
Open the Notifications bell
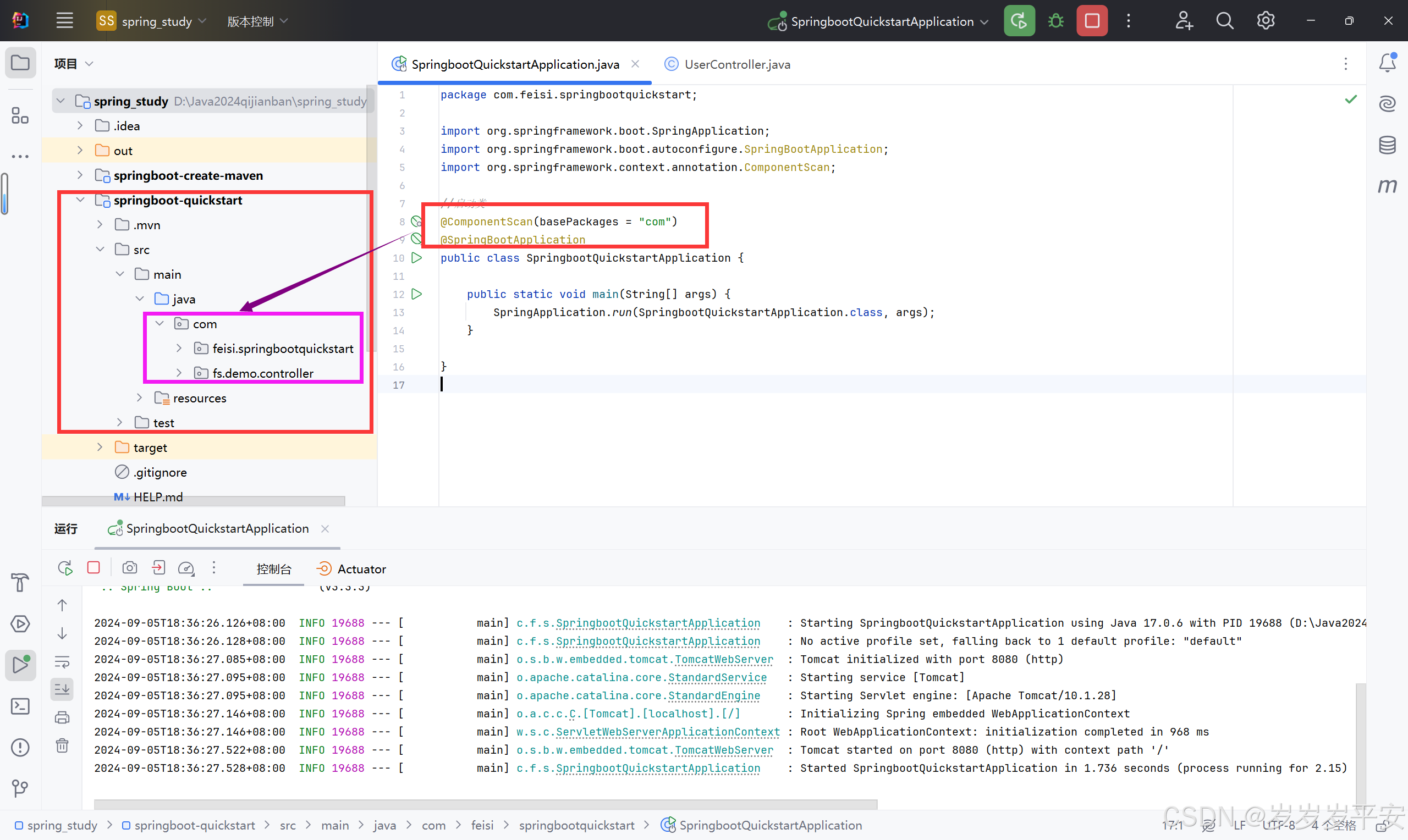[x=1387, y=62]
